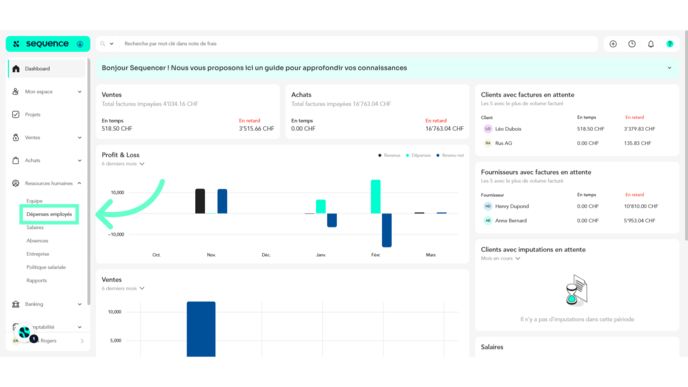Viewport: 688px width, 387px height.
Task: Click the black Nov. revenue bar
Action: tap(200, 201)
